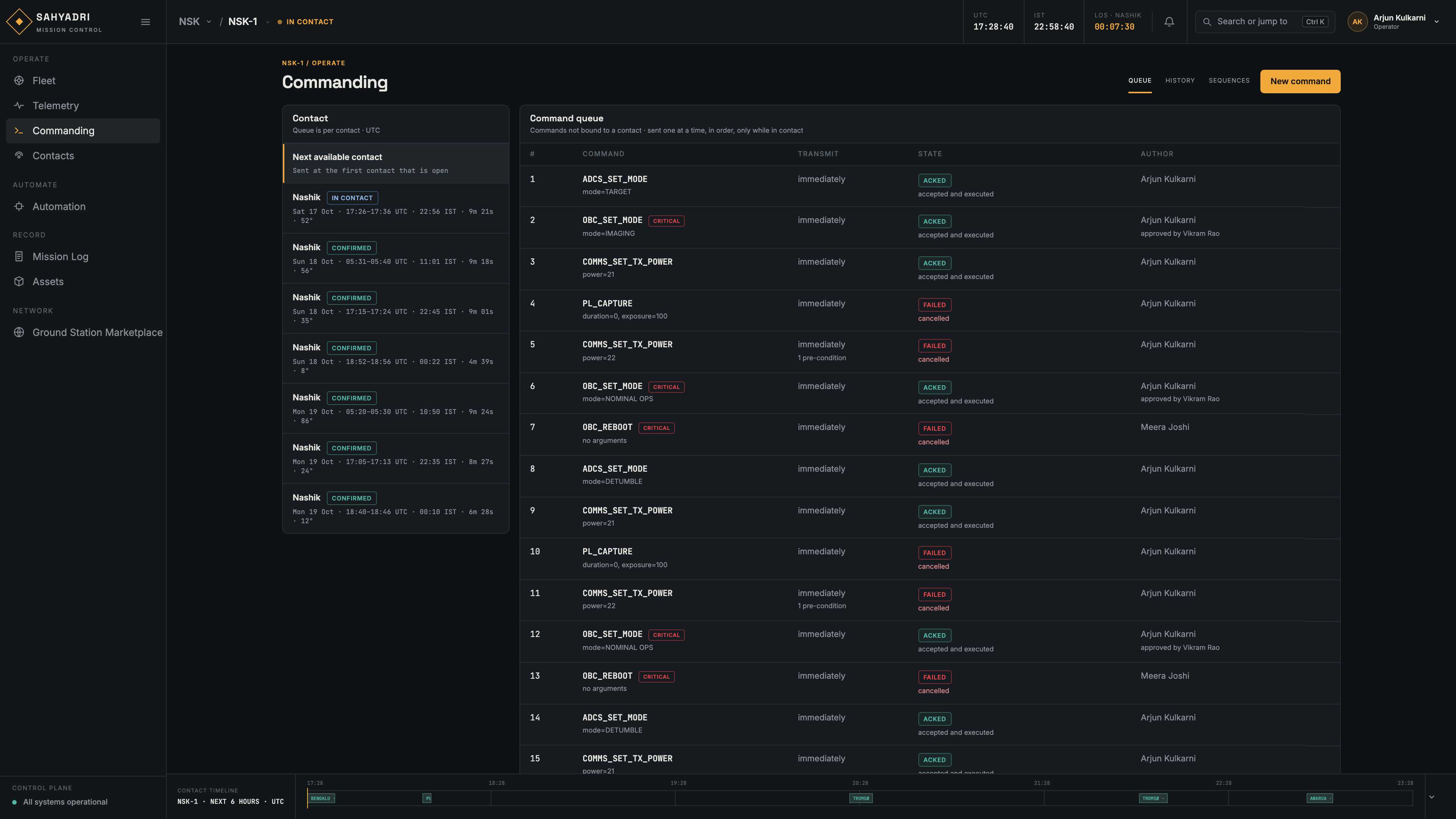
Task: Open Automation section
Action: click(x=83, y=206)
